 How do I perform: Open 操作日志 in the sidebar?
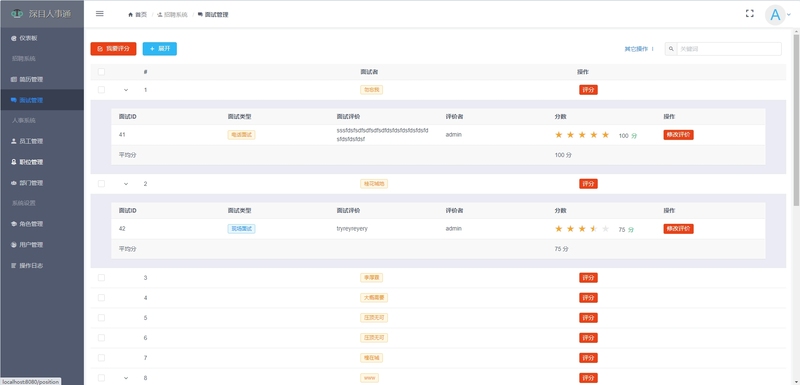click(x=42, y=266)
